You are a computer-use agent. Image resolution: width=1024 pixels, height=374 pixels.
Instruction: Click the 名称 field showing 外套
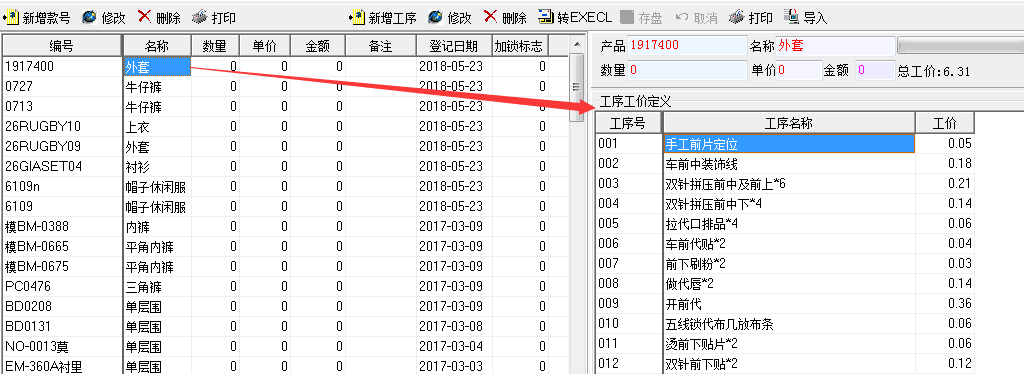(836, 46)
